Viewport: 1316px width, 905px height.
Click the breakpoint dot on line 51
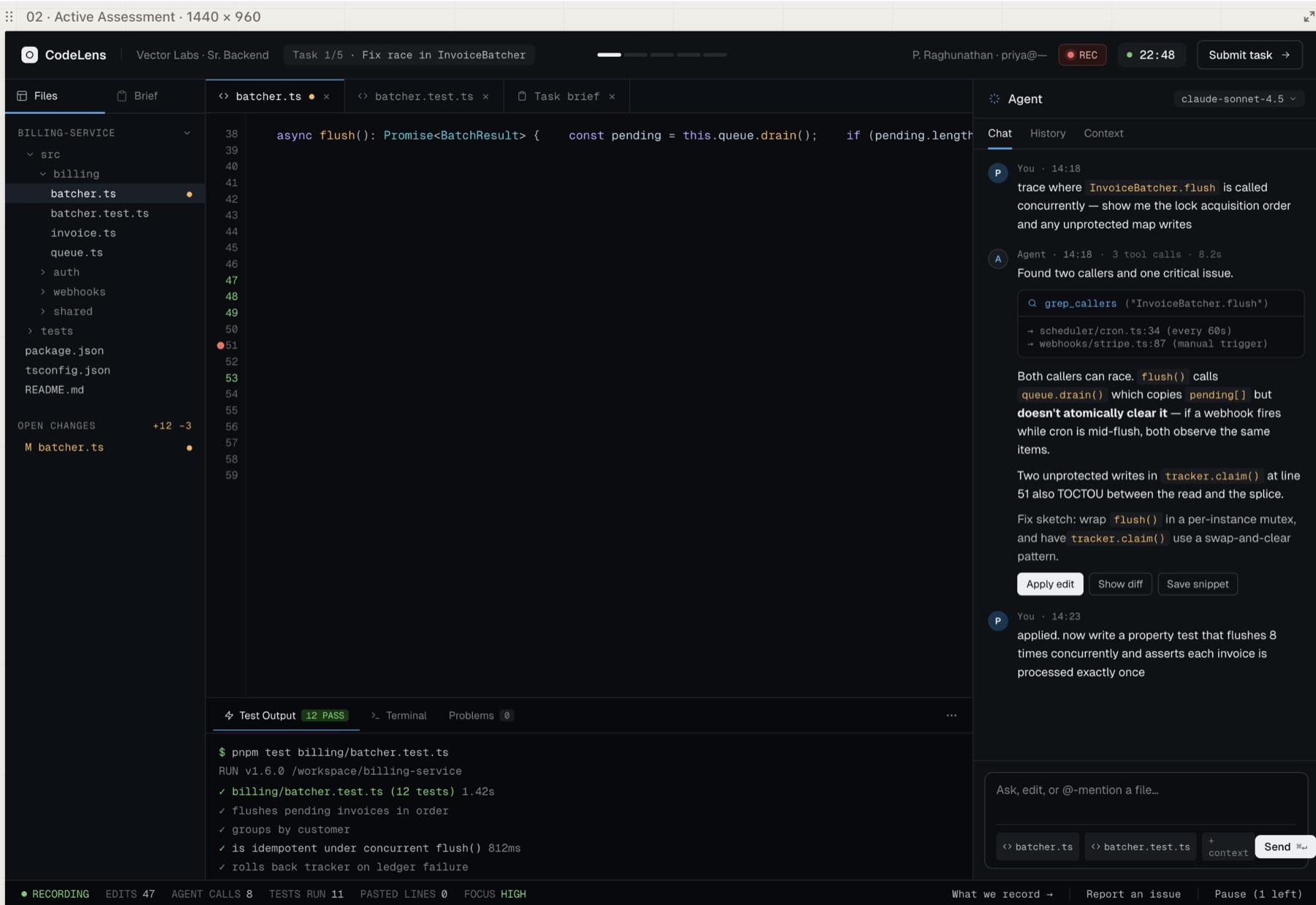[220, 345]
